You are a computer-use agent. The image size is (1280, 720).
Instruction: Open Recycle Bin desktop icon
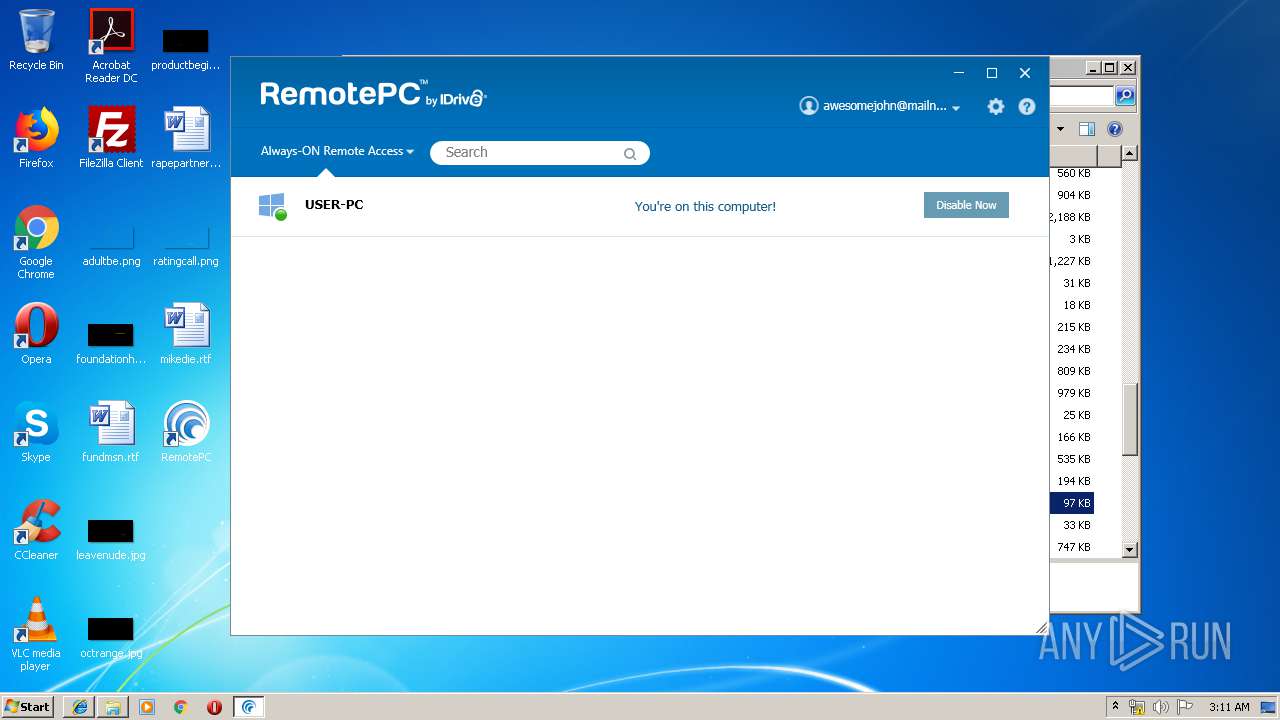pyautogui.click(x=36, y=40)
